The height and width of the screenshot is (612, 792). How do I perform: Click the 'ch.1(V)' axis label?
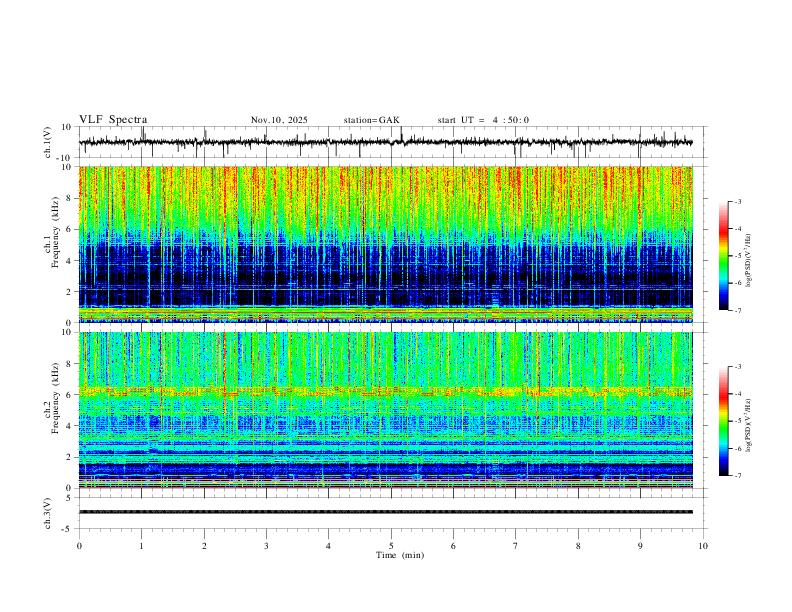click(x=47, y=142)
